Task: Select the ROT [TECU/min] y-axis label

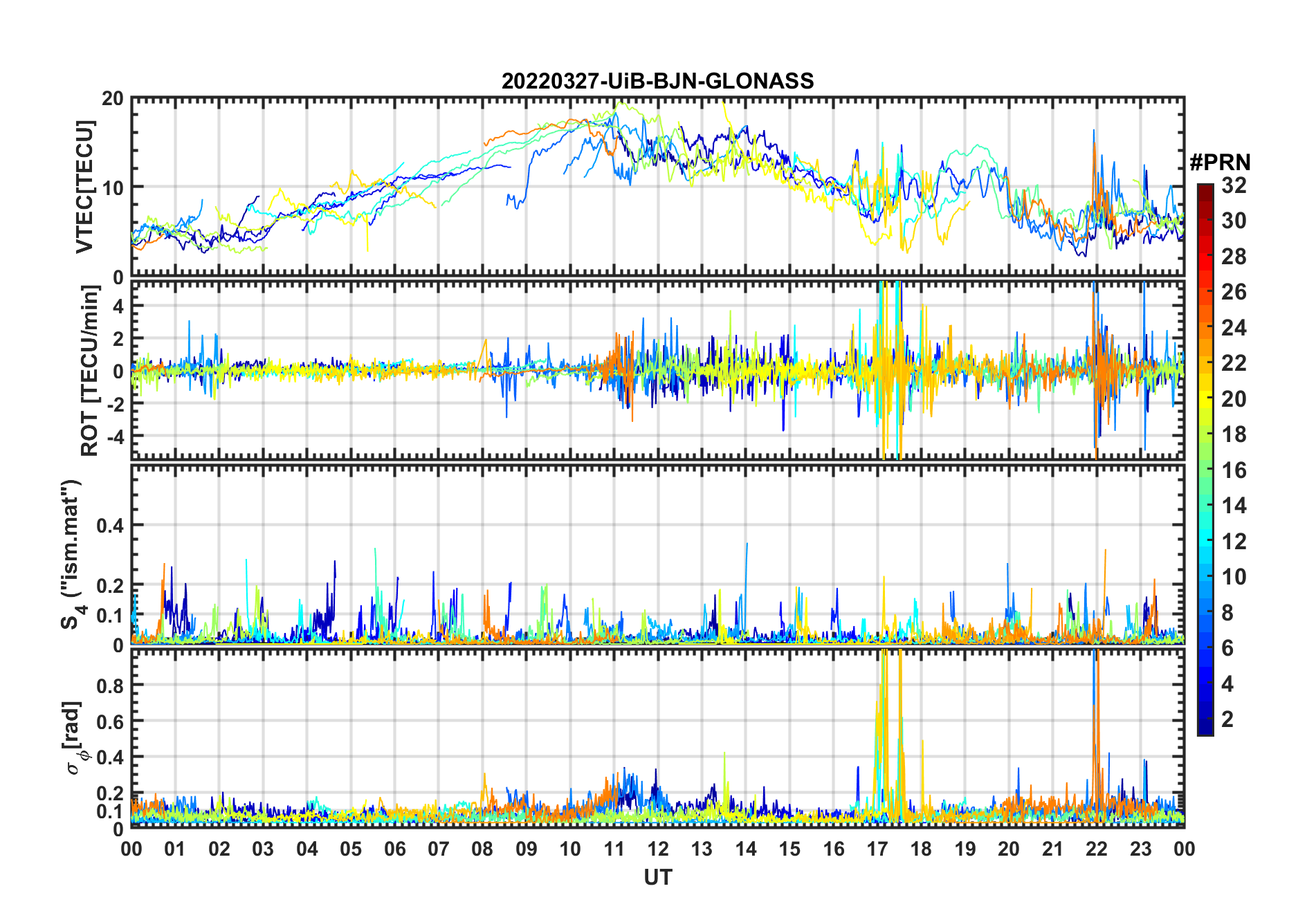Action: pyautogui.click(x=90, y=371)
